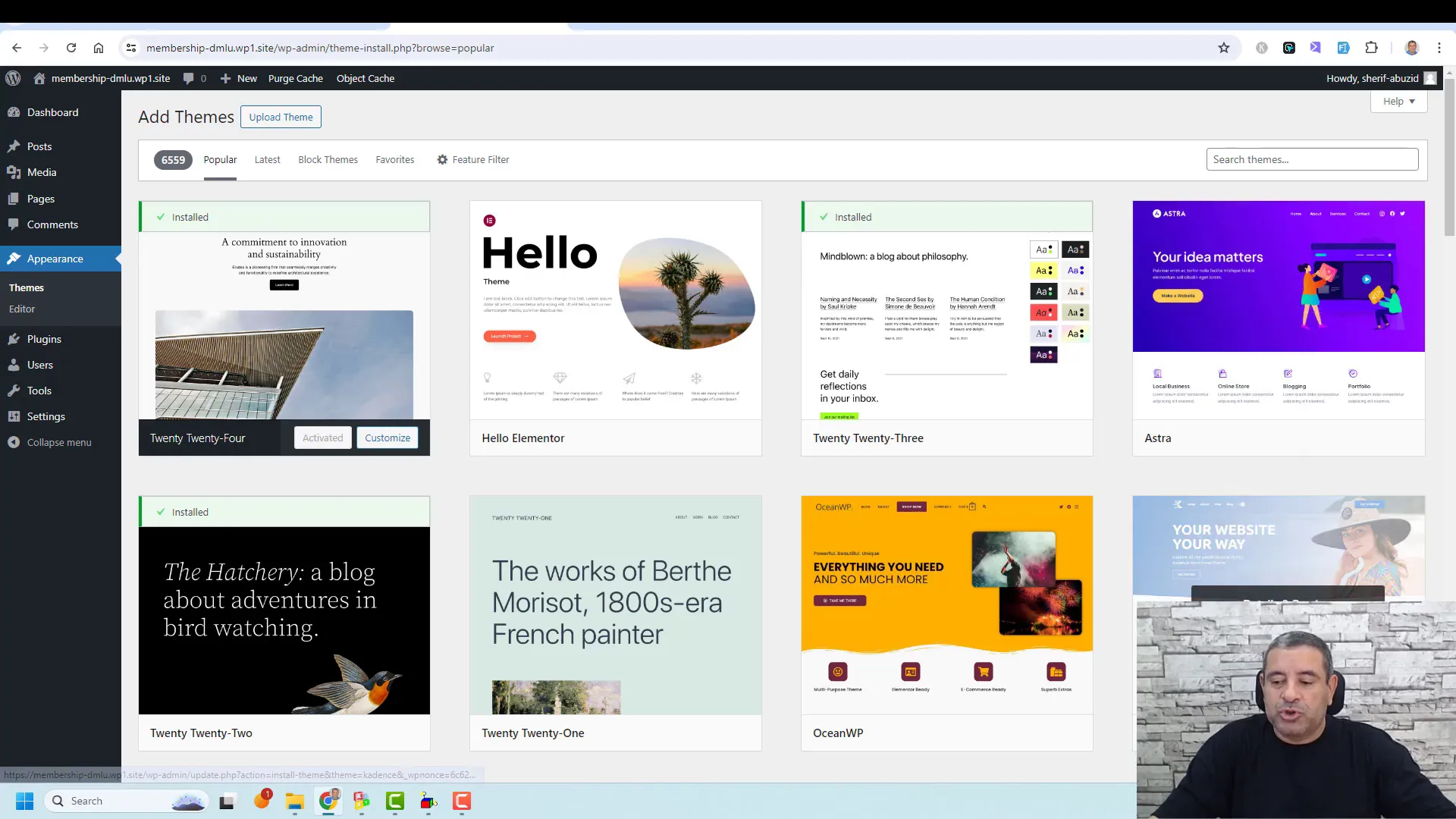Open the Chrome three-dot menu
1456x819 pixels.
1439,48
